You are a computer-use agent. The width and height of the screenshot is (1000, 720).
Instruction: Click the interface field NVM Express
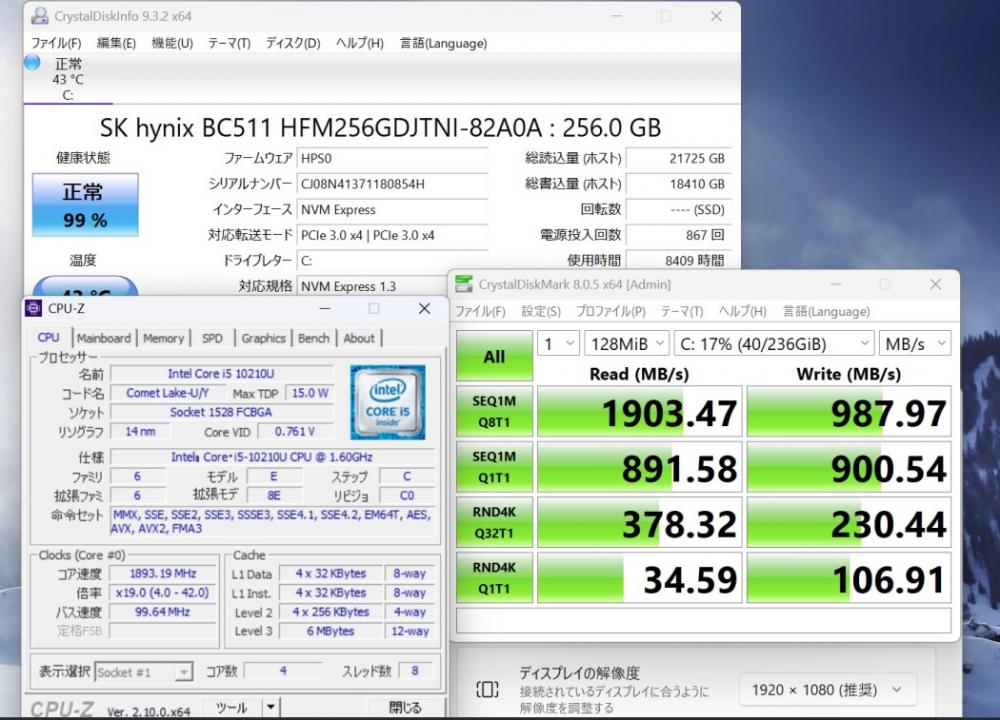pos(392,209)
